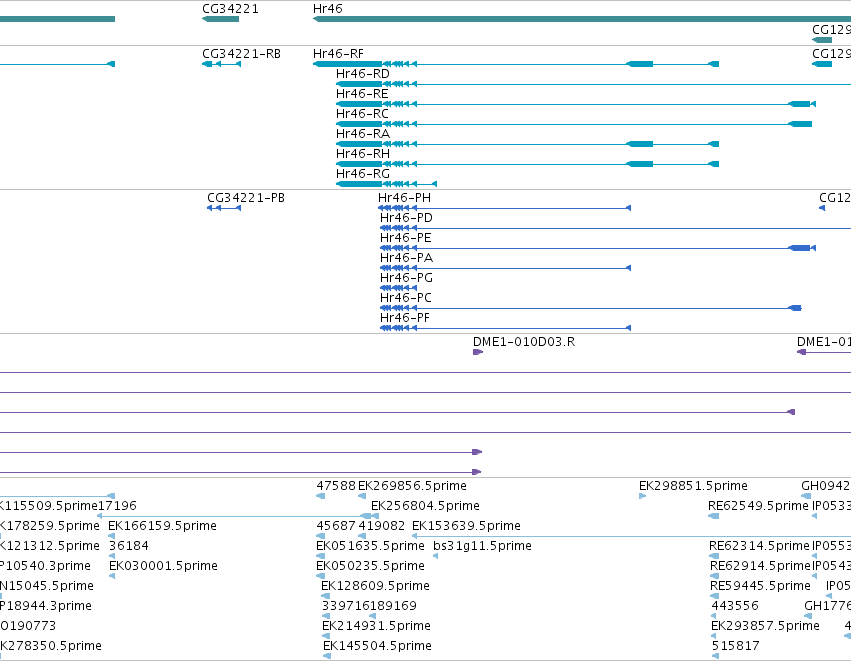
Task: Select the 419082 EST label
Action: point(382,526)
